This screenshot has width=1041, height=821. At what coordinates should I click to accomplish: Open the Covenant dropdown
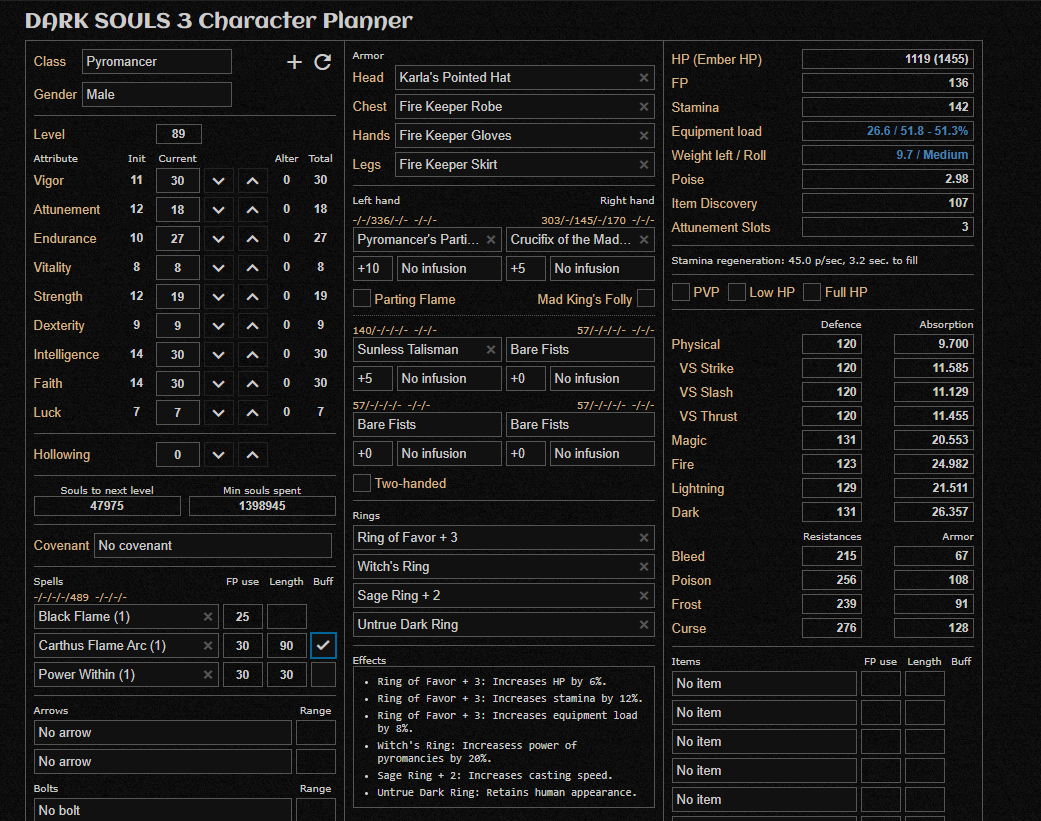(213, 546)
